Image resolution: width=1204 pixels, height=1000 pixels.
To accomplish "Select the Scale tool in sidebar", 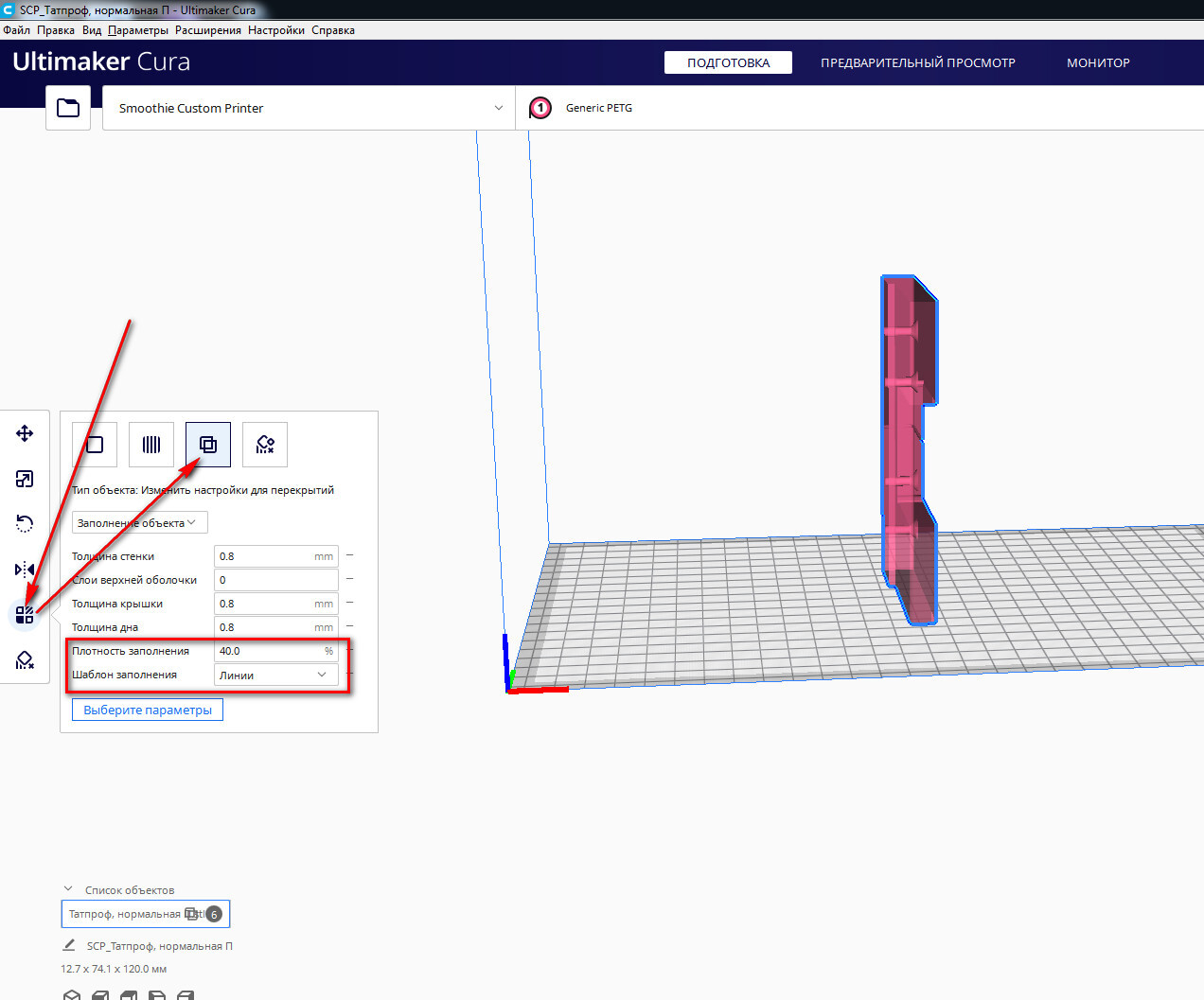I will tap(25, 479).
